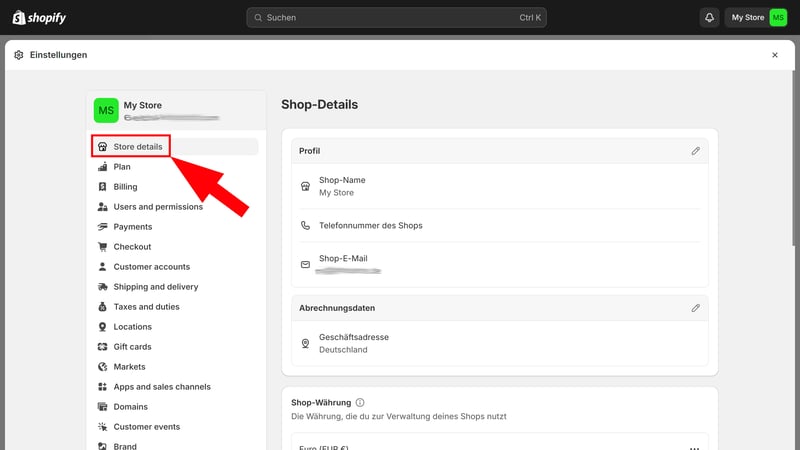Open the three-dot menu beside Euro currency
Screen dimensions: 800x450
click(x=694, y=447)
